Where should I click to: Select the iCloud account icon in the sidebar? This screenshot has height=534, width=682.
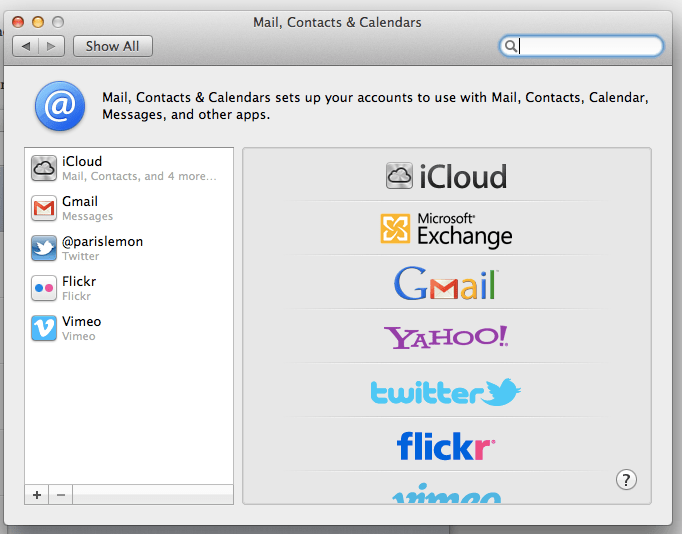pos(43,168)
